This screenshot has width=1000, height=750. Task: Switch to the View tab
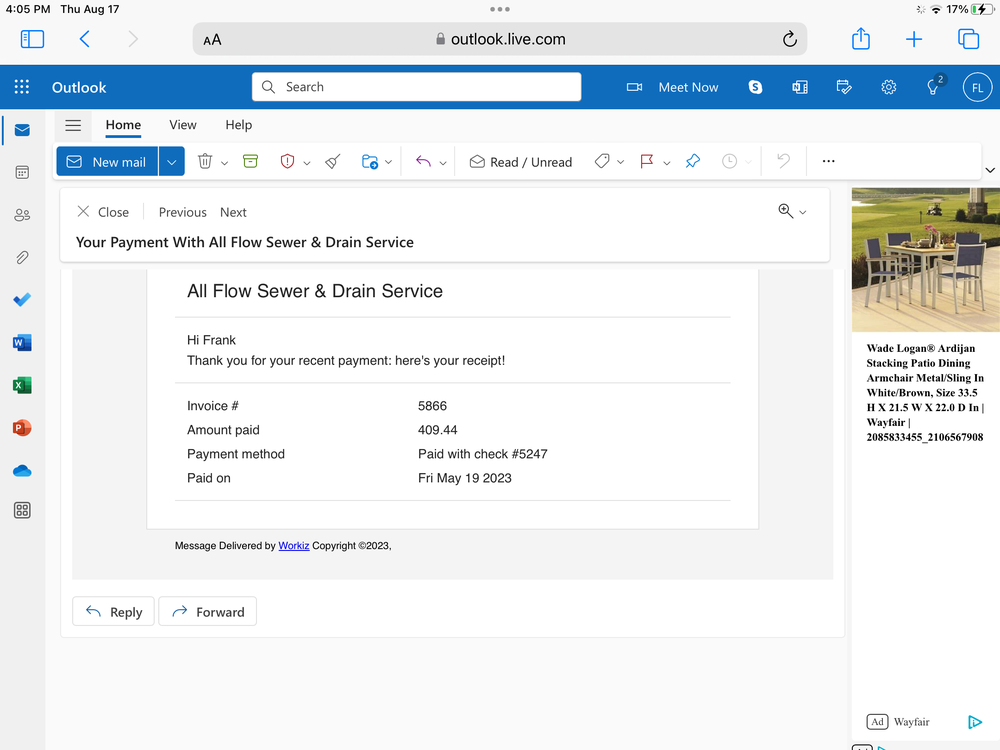[x=183, y=125]
